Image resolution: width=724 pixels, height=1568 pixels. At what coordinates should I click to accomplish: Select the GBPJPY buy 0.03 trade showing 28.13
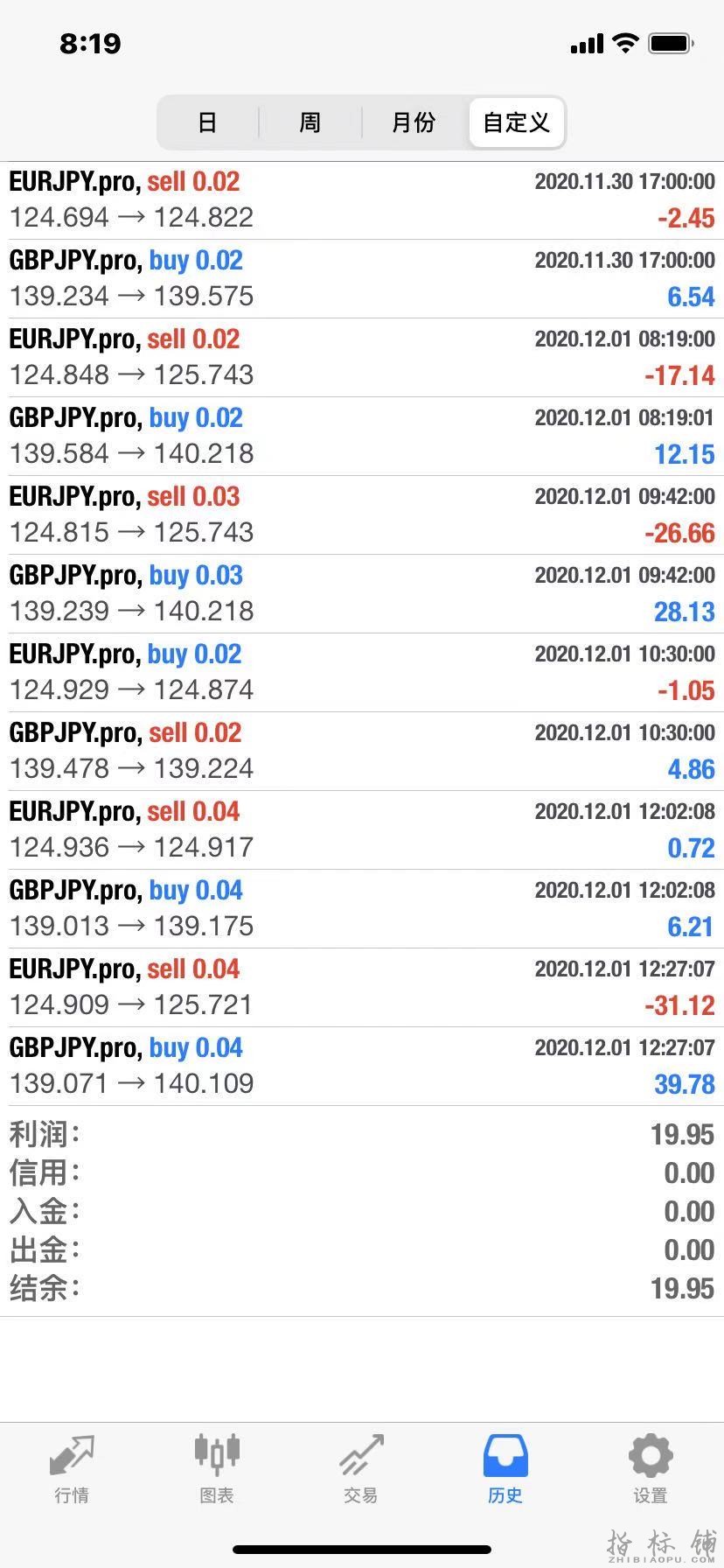pyautogui.click(x=362, y=594)
